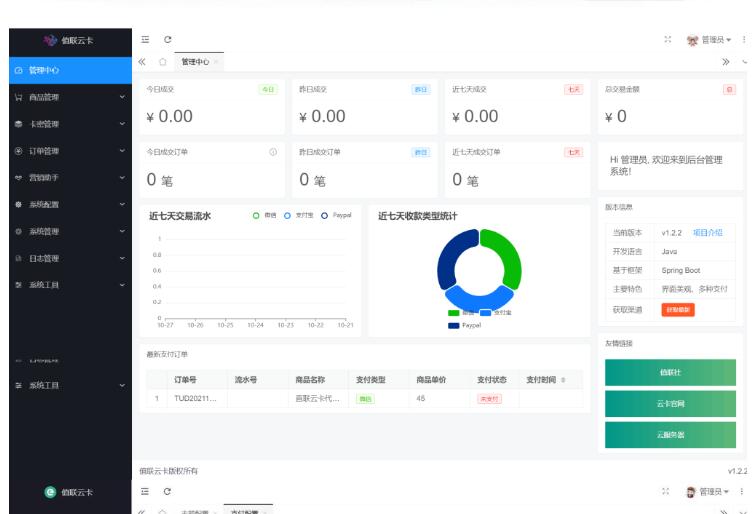Screen dimensions: 754x514
Task: Toggle green 微信 legend under donut chart
Action: (x=460, y=313)
